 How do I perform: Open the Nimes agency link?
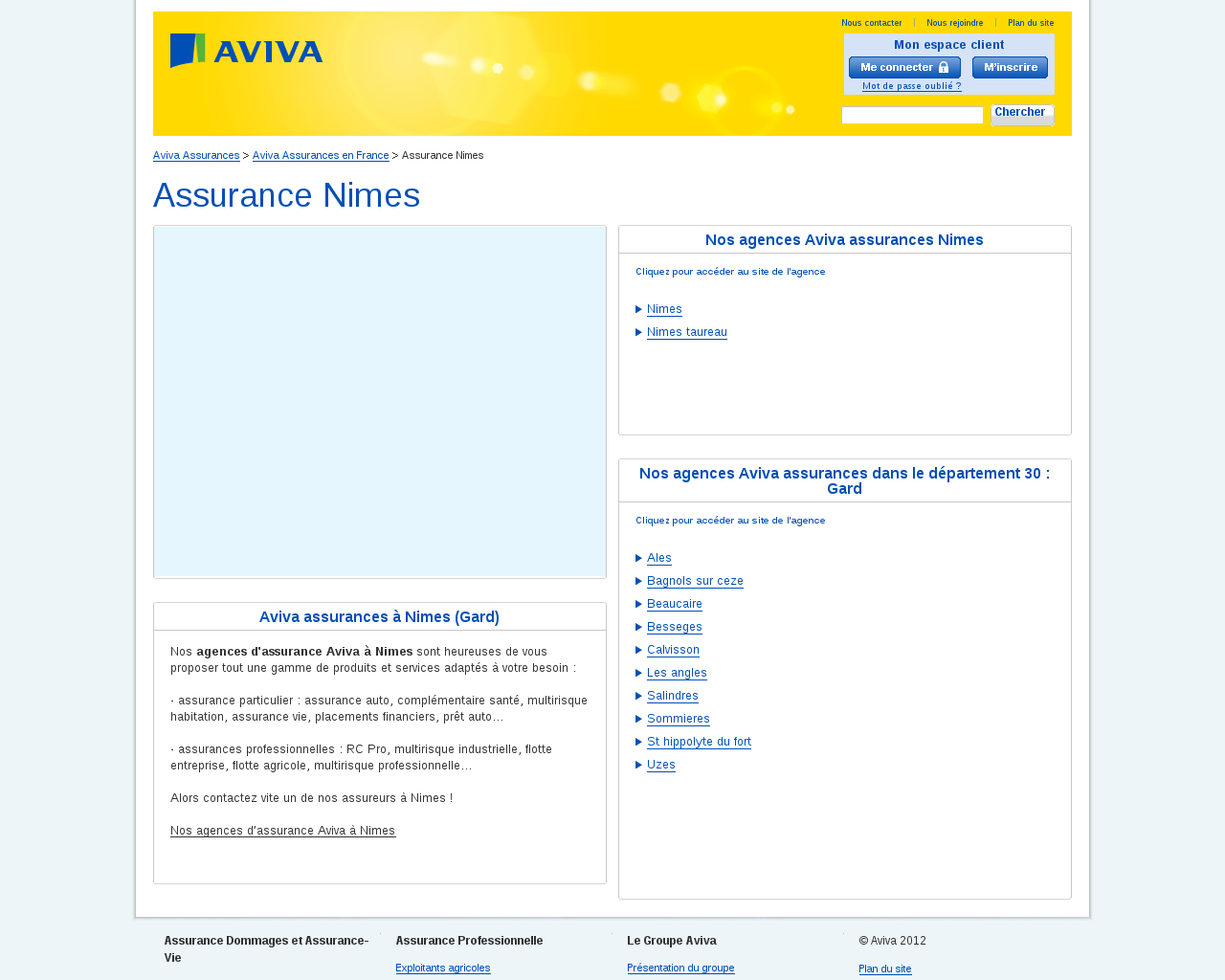point(664,309)
